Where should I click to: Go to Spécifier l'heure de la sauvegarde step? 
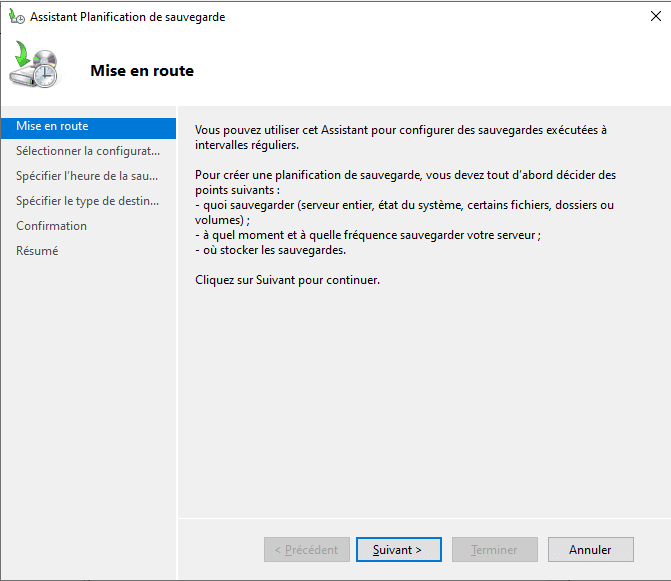(87, 176)
